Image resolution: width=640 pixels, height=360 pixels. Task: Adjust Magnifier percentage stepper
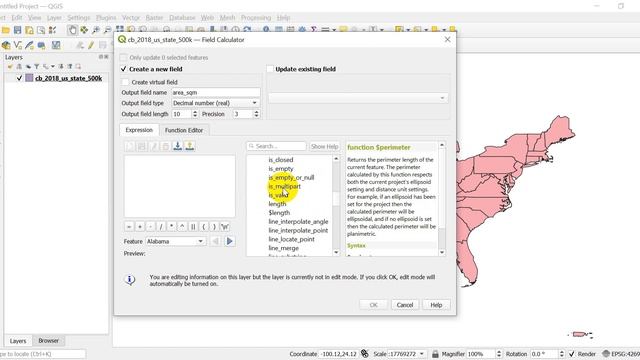pos(498,354)
